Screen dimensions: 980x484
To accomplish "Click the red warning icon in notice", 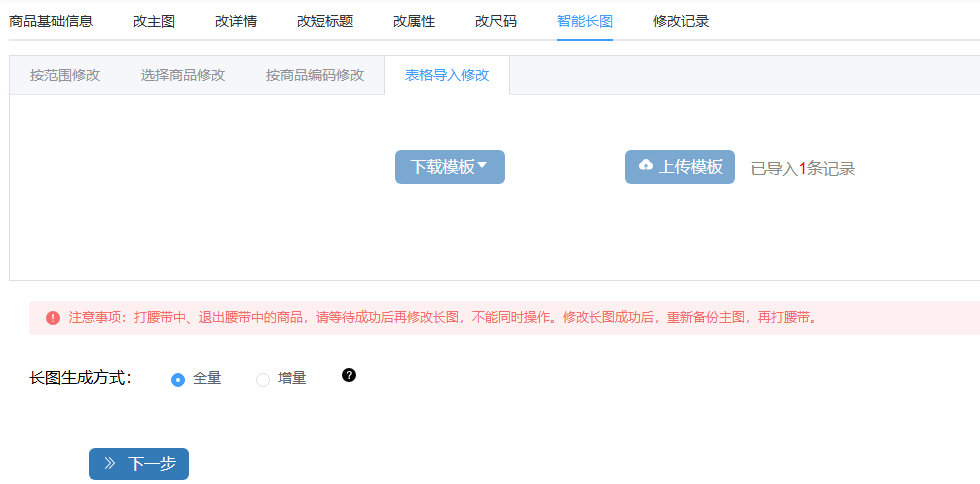I will [x=53, y=318].
